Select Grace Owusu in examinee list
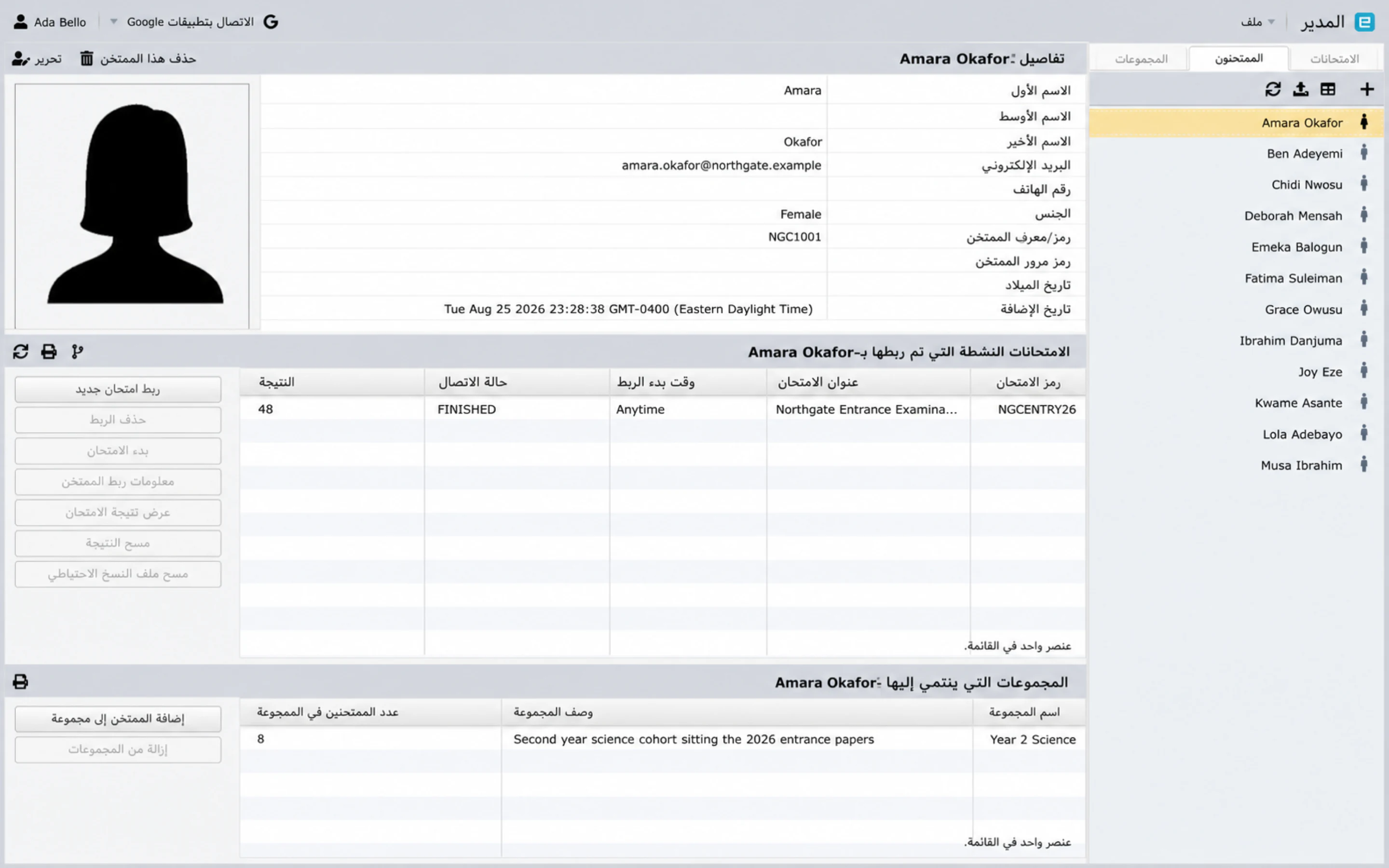The image size is (1389, 868). tap(1236, 309)
